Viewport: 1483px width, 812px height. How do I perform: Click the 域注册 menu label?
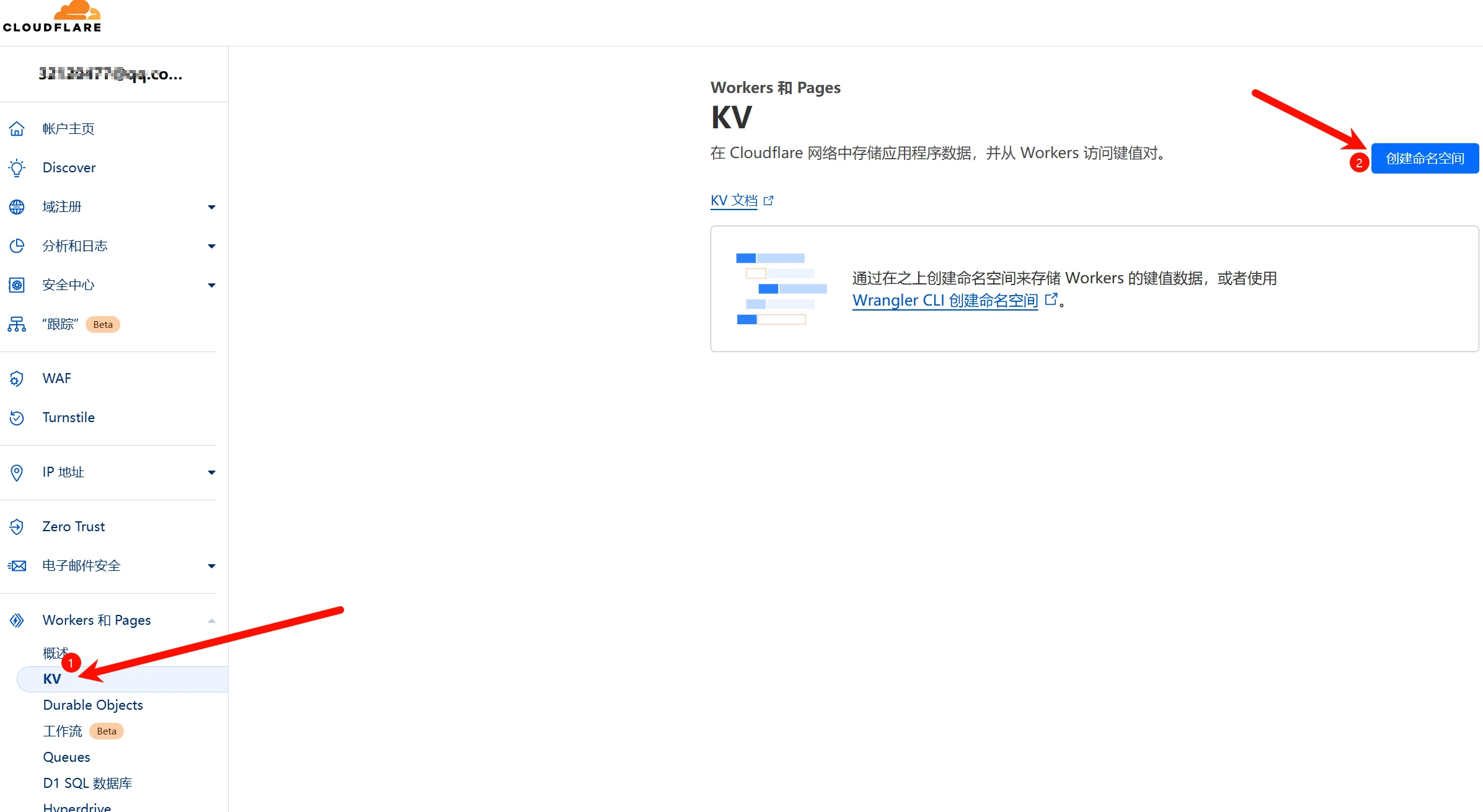(x=62, y=207)
